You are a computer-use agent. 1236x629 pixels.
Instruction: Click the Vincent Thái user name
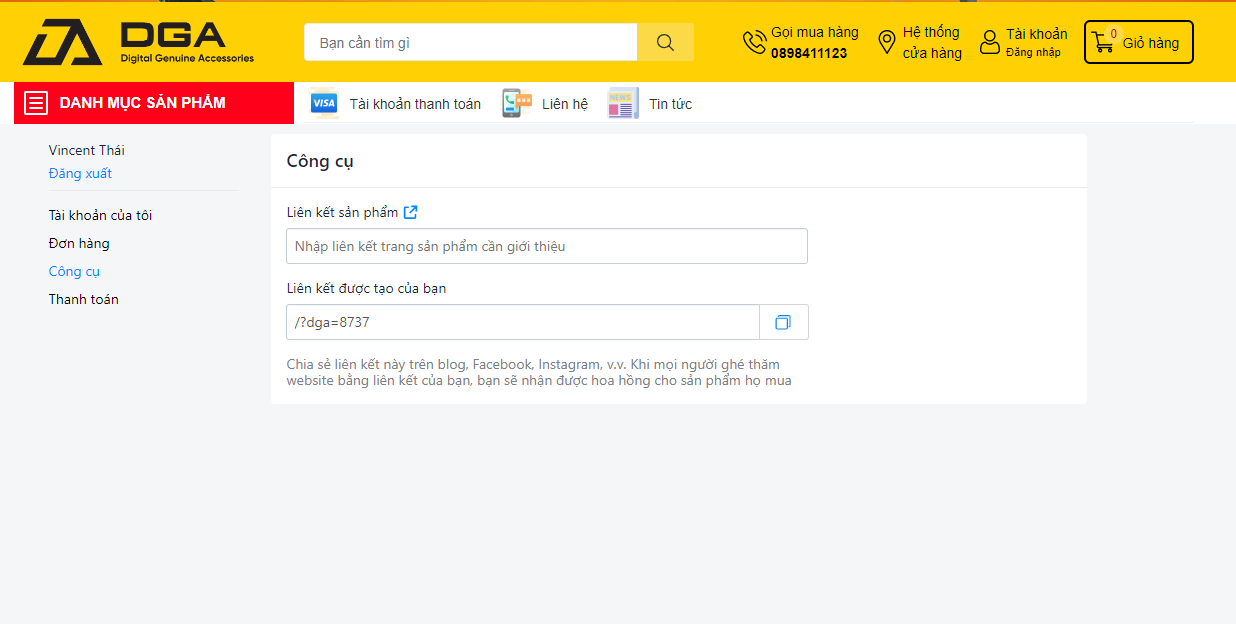[87, 150]
